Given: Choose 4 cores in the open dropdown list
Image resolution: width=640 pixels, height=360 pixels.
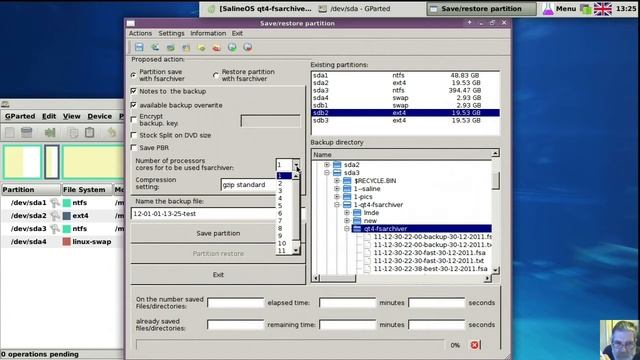Looking at the screenshot, I should point(284,198).
